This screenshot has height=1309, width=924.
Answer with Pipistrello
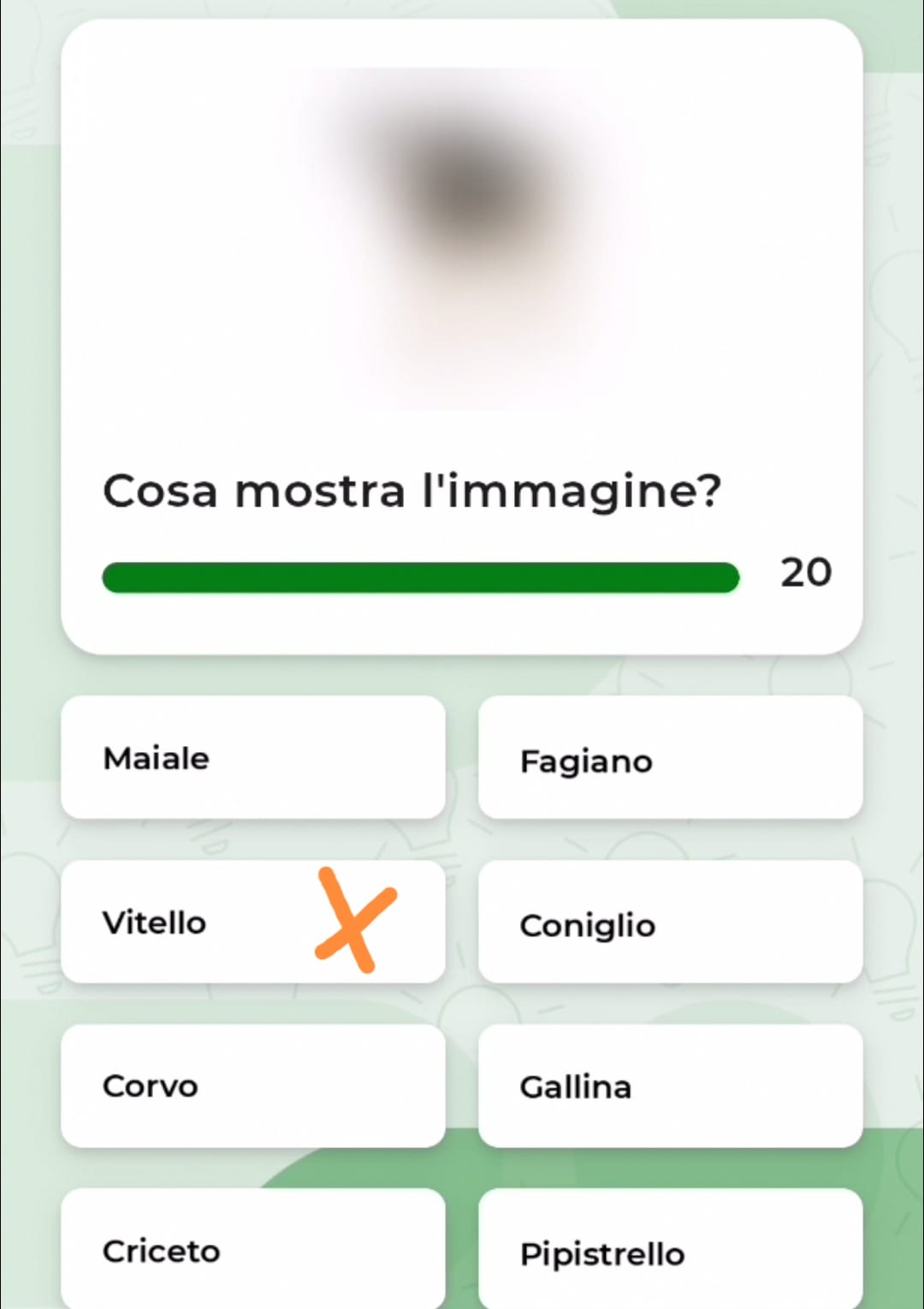coord(670,1250)
